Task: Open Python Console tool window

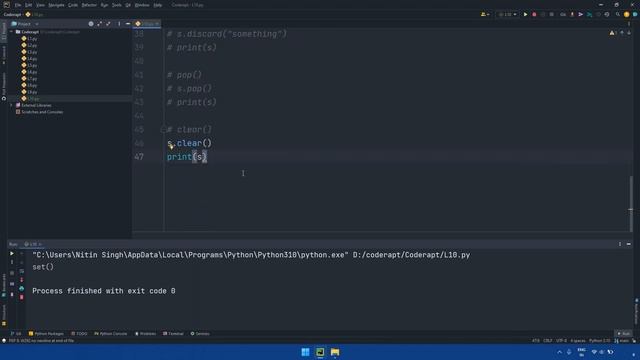Action: point(111,333)
